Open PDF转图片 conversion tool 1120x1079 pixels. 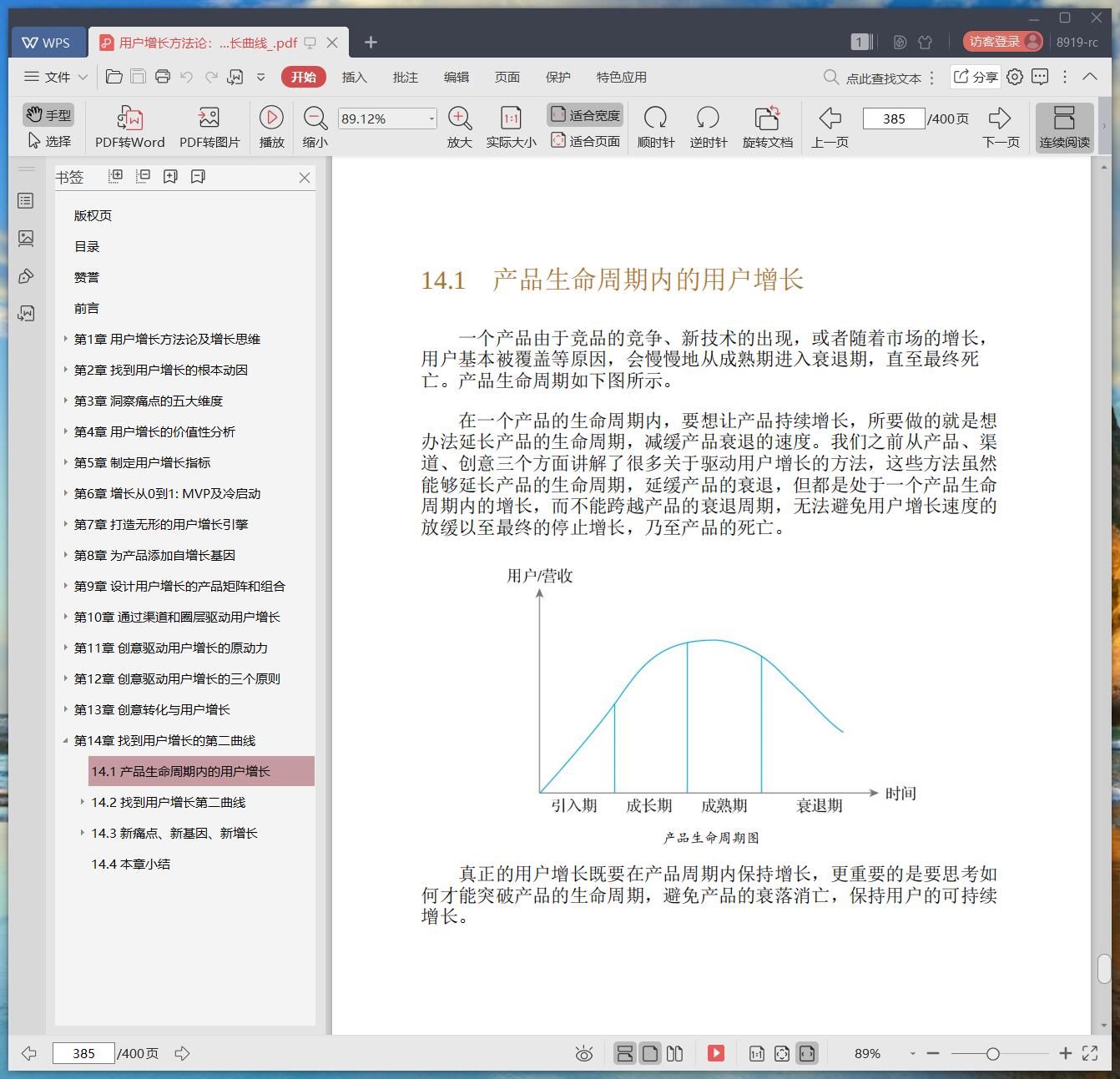[x=209, y=128]
